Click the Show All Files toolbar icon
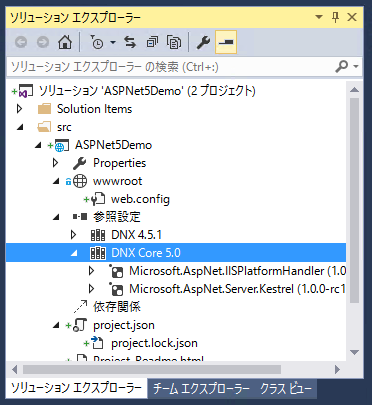This screenshot has height=405, width=372. (x=174, y=42)
